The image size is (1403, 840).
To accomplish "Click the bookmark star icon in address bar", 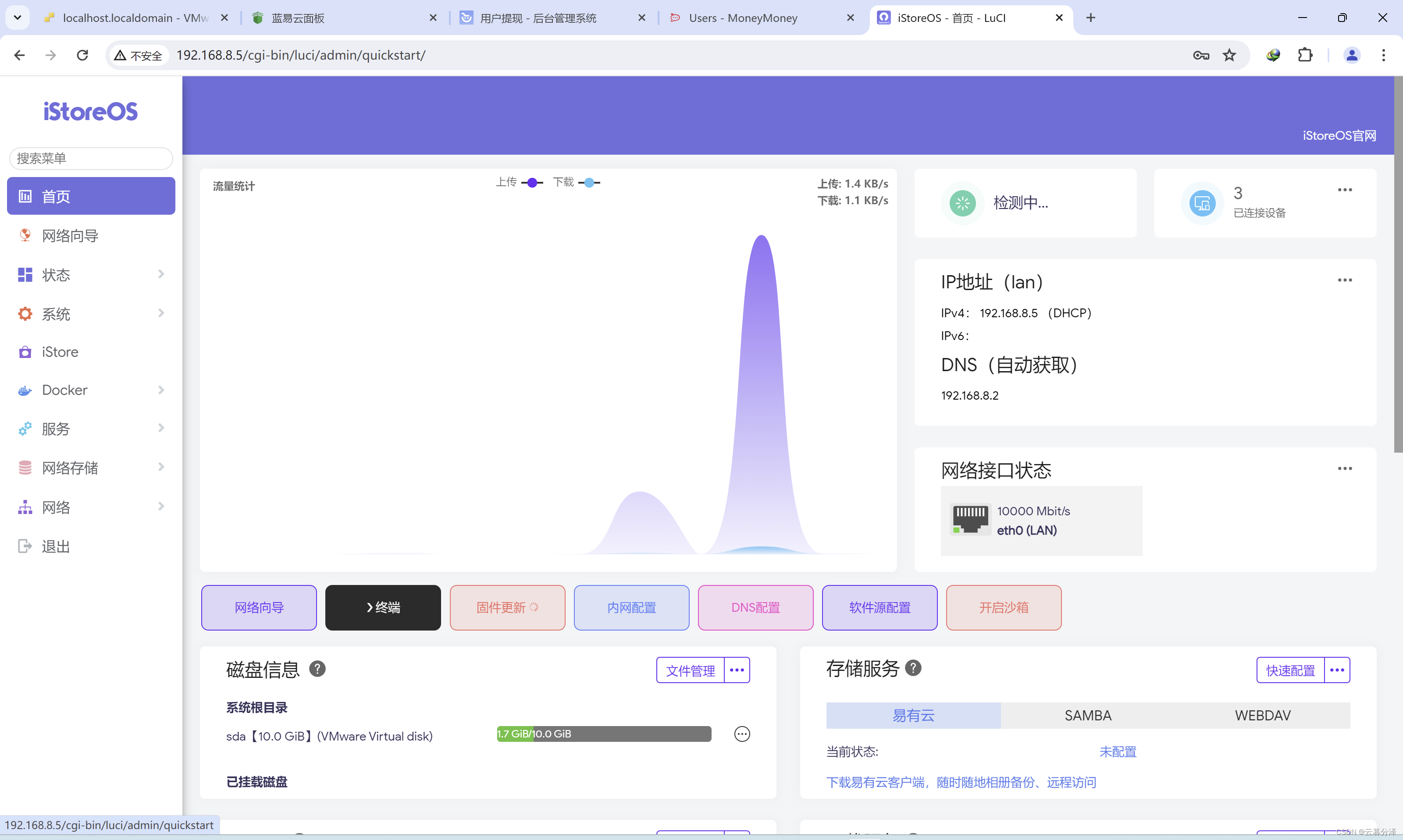I will pyautogui.click(x=1229, y=55).
